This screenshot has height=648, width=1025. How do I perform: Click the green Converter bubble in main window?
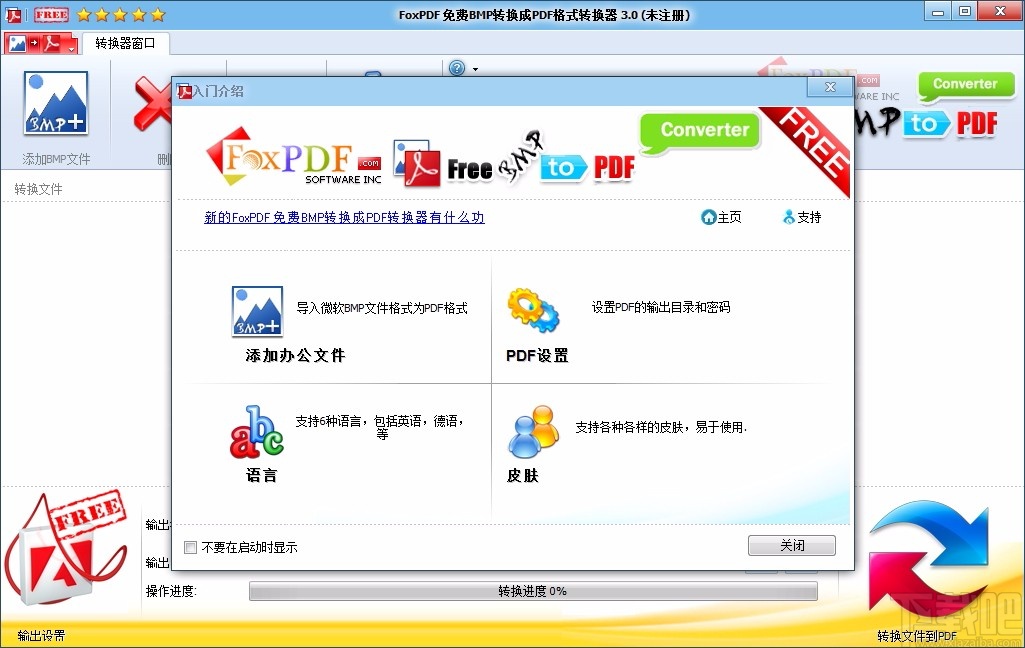(x=966, y=86)
